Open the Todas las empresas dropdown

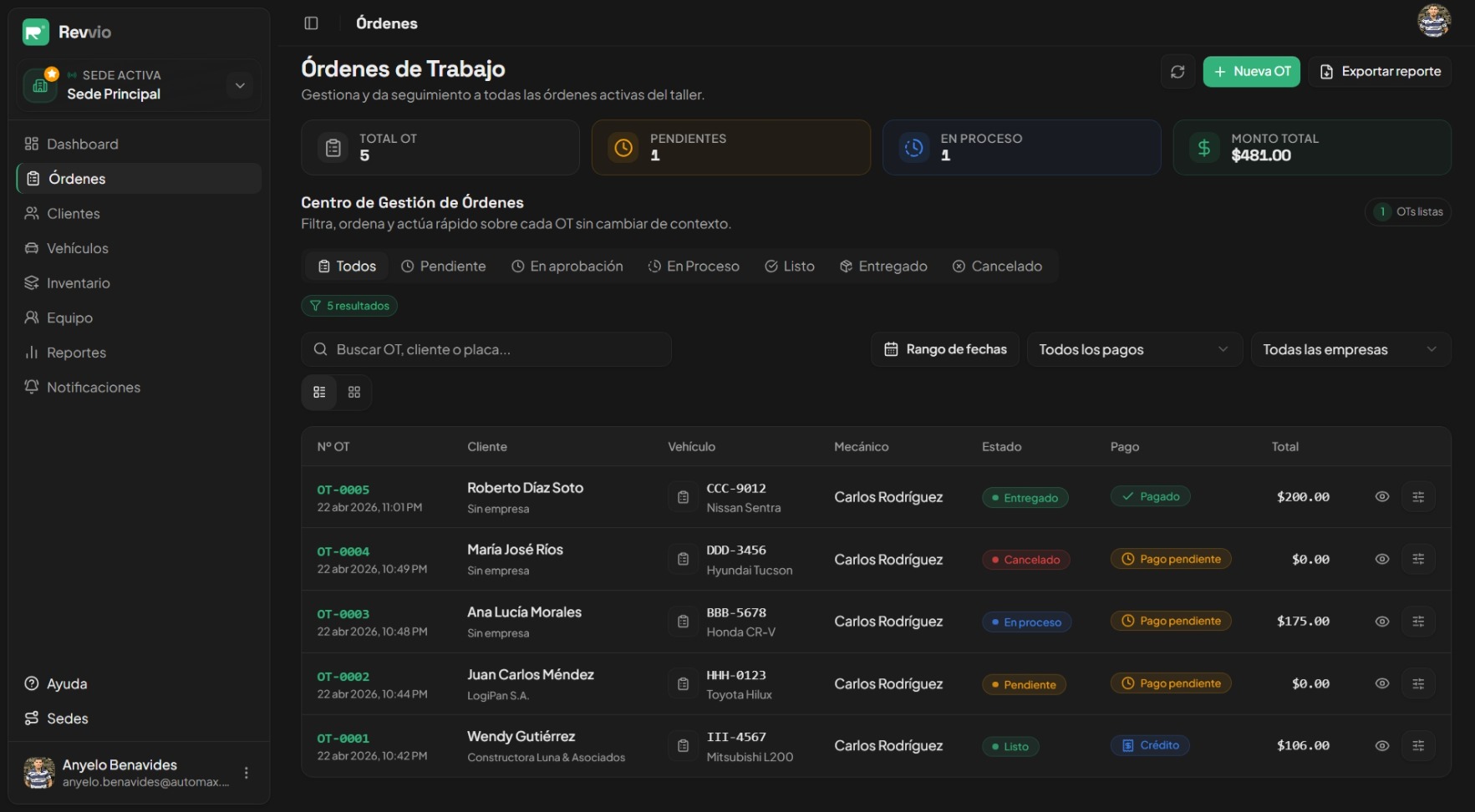point(1350,349)
